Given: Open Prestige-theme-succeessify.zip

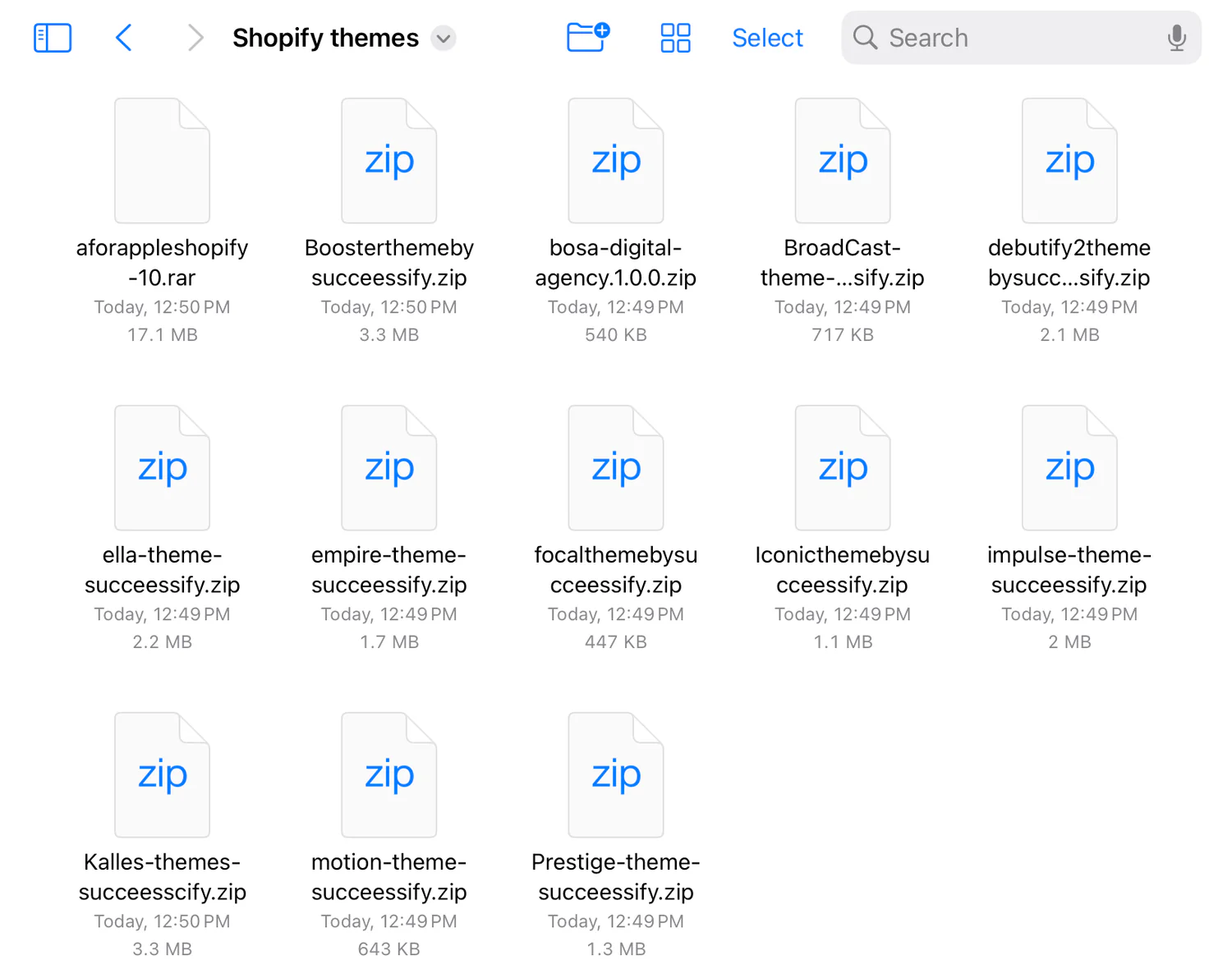Looking at the screenshot, I should (x=616, y=775).
